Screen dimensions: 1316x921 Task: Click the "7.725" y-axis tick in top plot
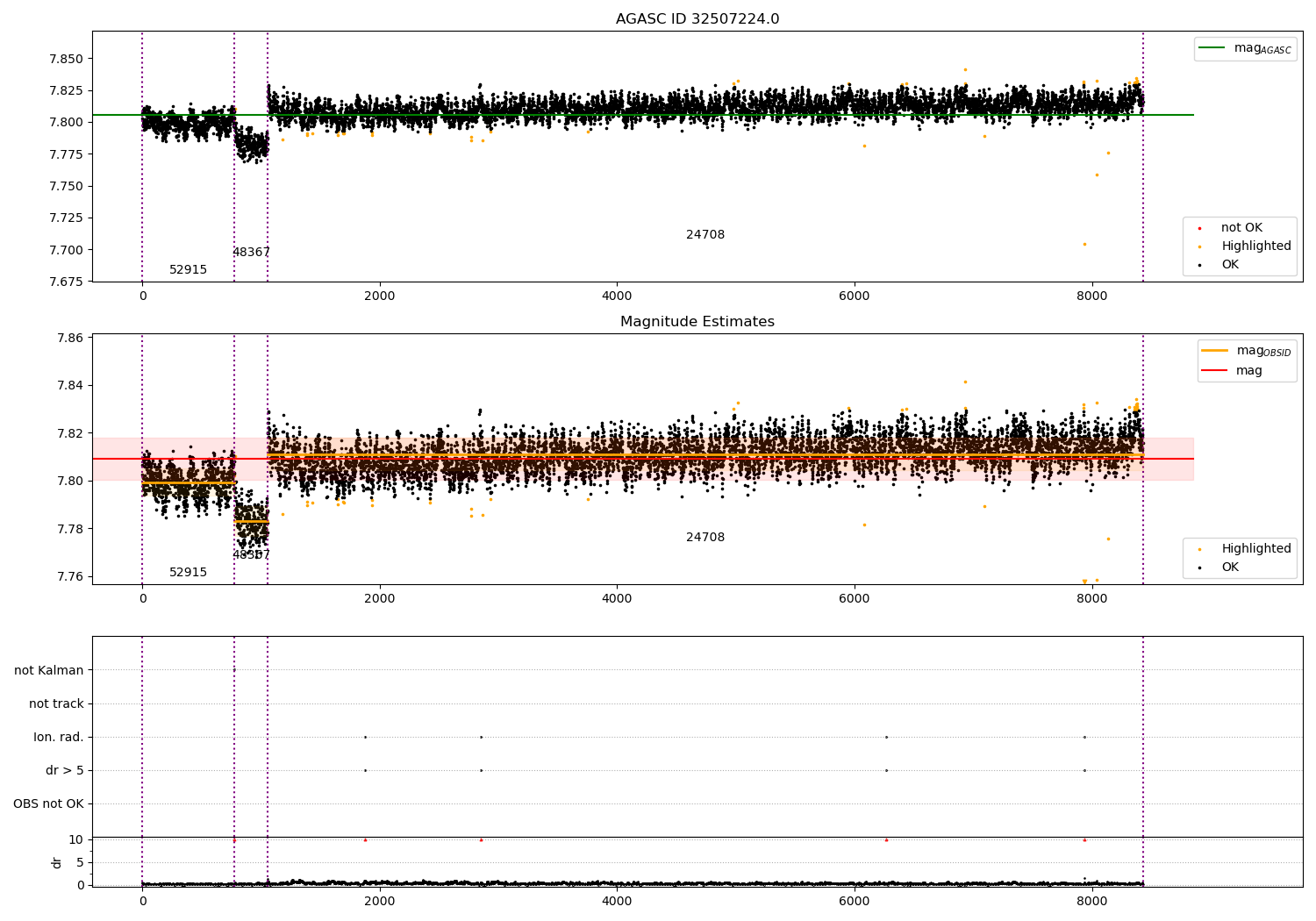point(67,218)
